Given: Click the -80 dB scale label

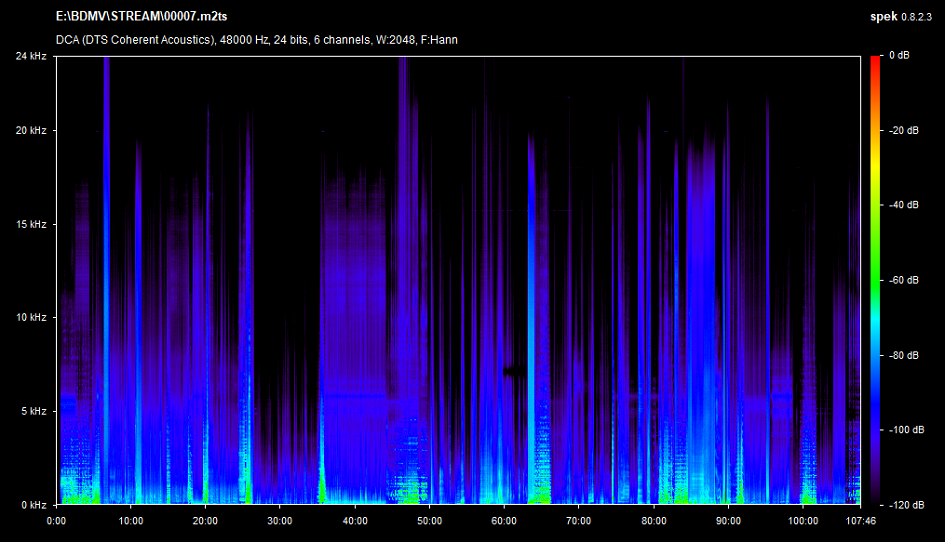Looking at the screenshot, I should (904, 355).
